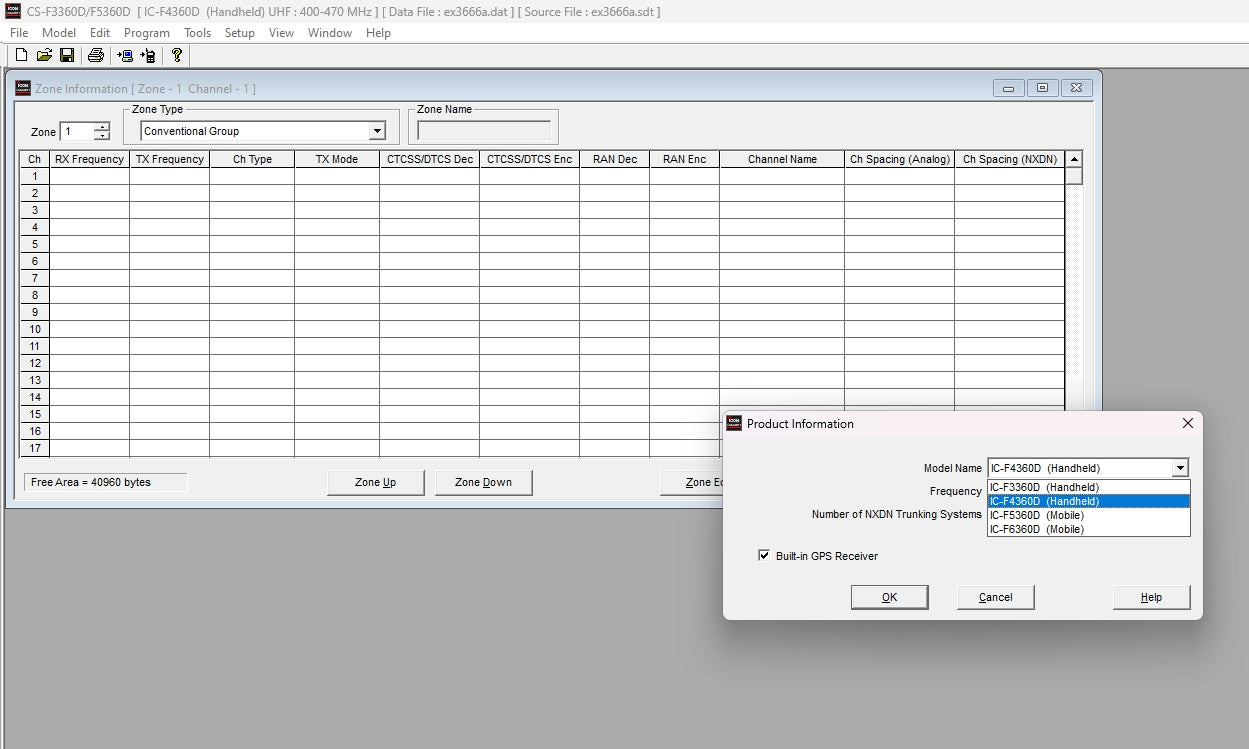1249x749 pixels.
Task: Click the channel table scroll-up arrow
Action: click(1074, 159)
